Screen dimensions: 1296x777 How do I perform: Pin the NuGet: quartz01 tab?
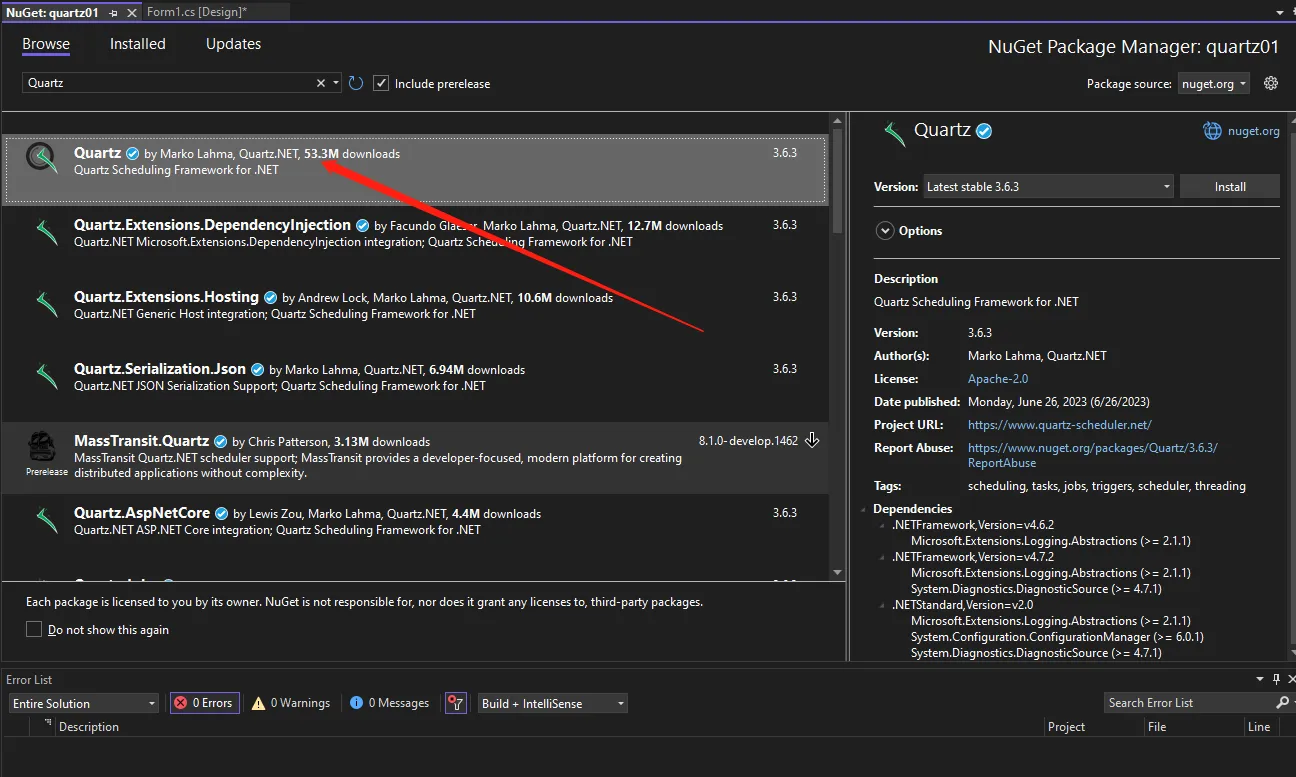(x=114, y=13)
